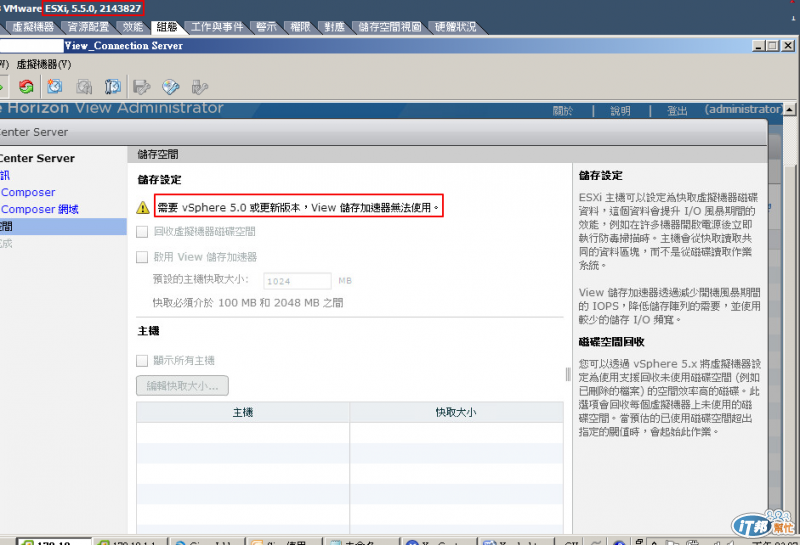This screenshot has height=545, width=800.
Task: Open the 虛擬機器(V) menu
Action: pos(44,64)
